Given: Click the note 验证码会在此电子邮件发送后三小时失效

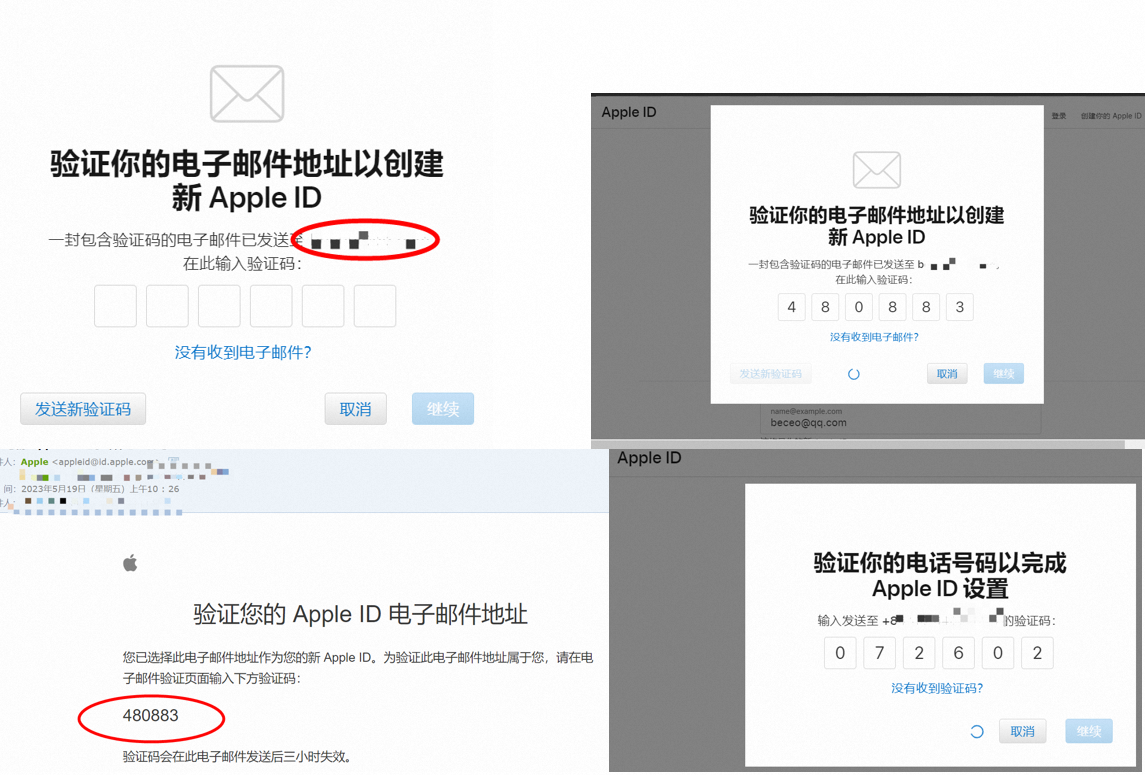Looking at the screenshot, I should pyautogui.click(x=237, y=757).
